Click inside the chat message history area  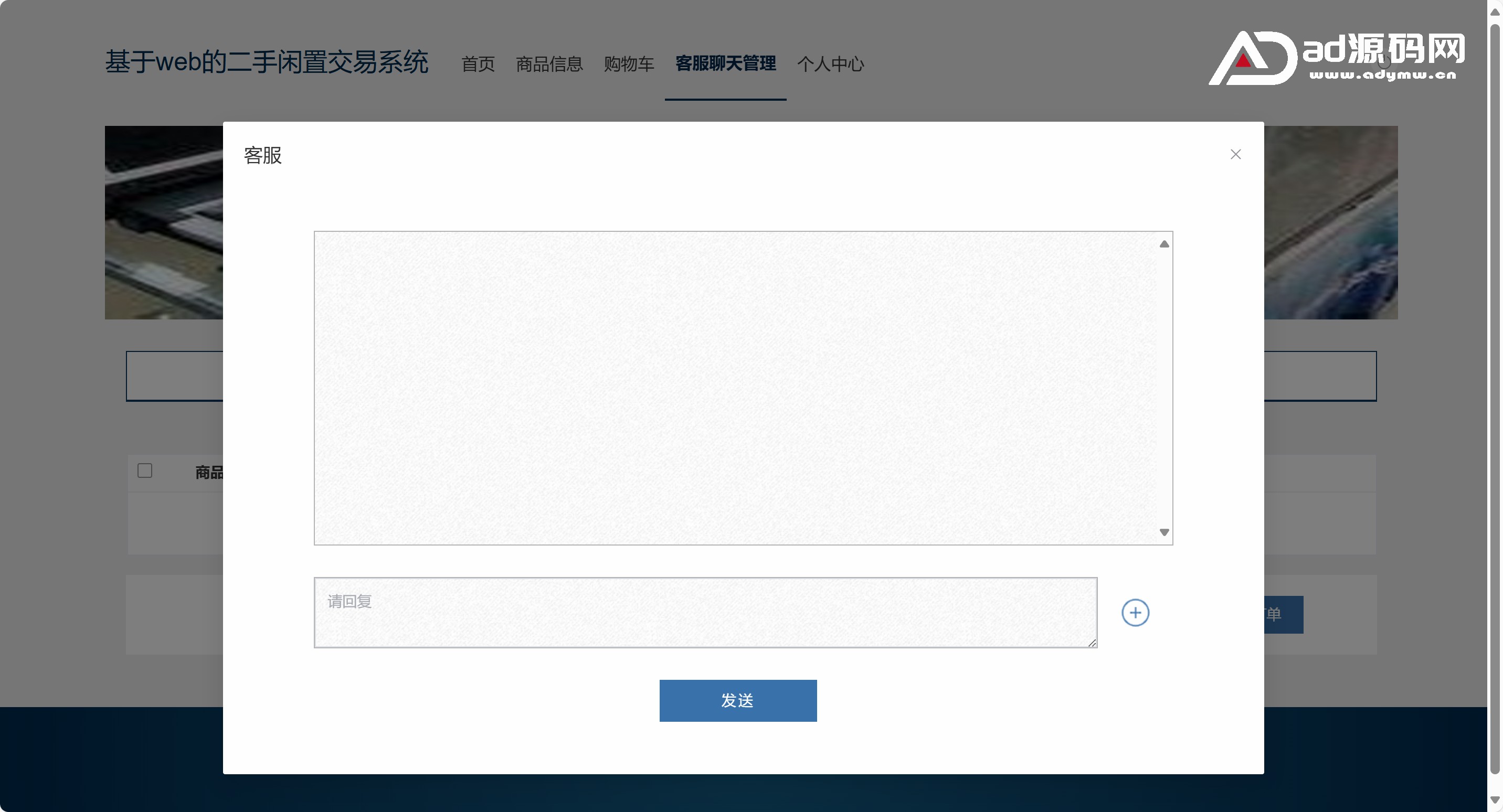[x=734, y=387]
